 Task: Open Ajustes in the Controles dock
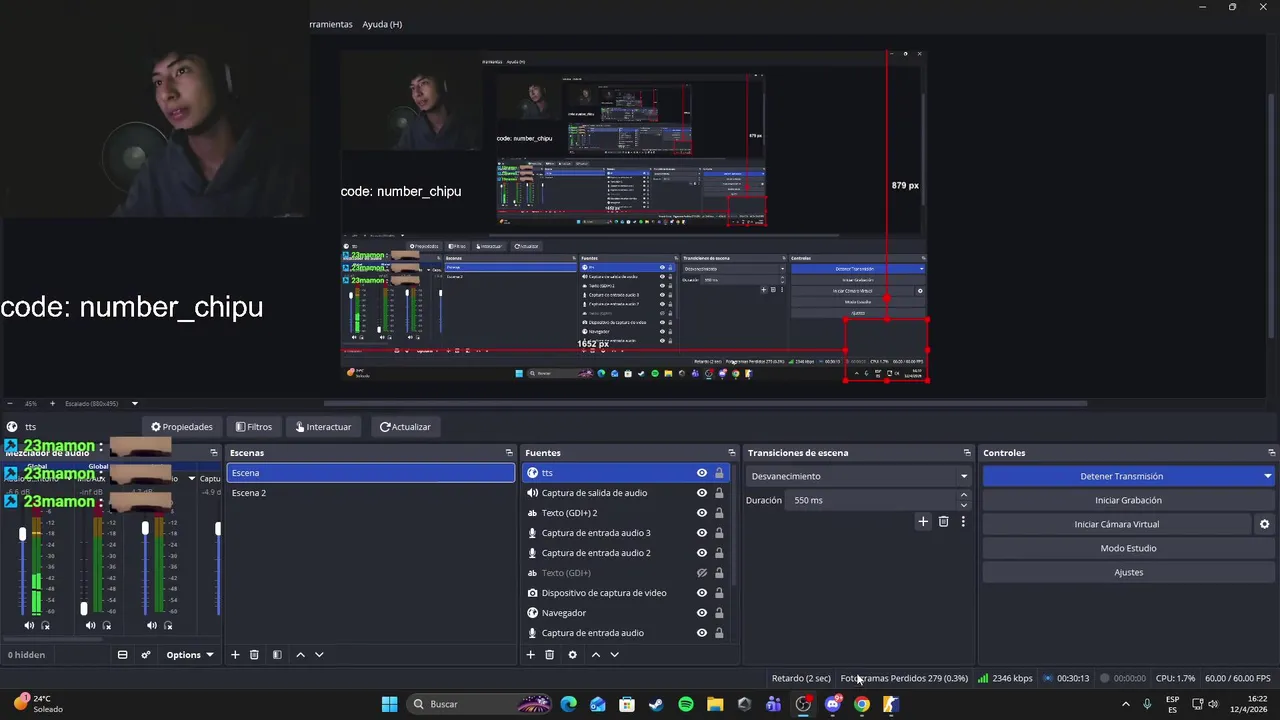point(1128,572)
